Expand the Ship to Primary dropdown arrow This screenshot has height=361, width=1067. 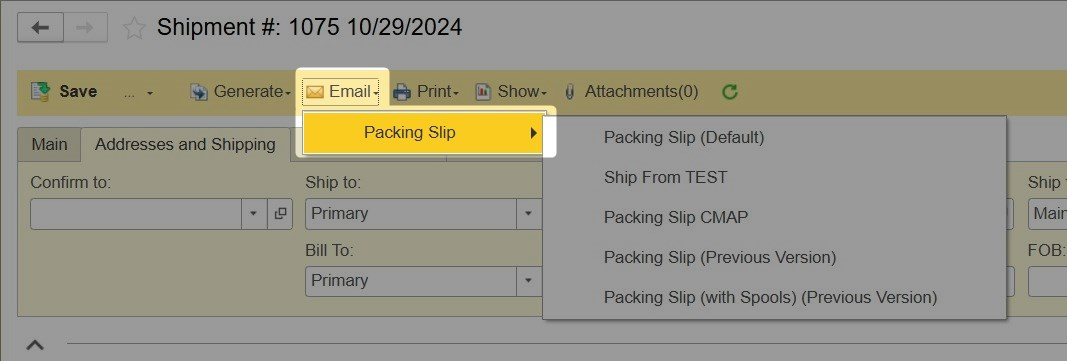[527, 213]
